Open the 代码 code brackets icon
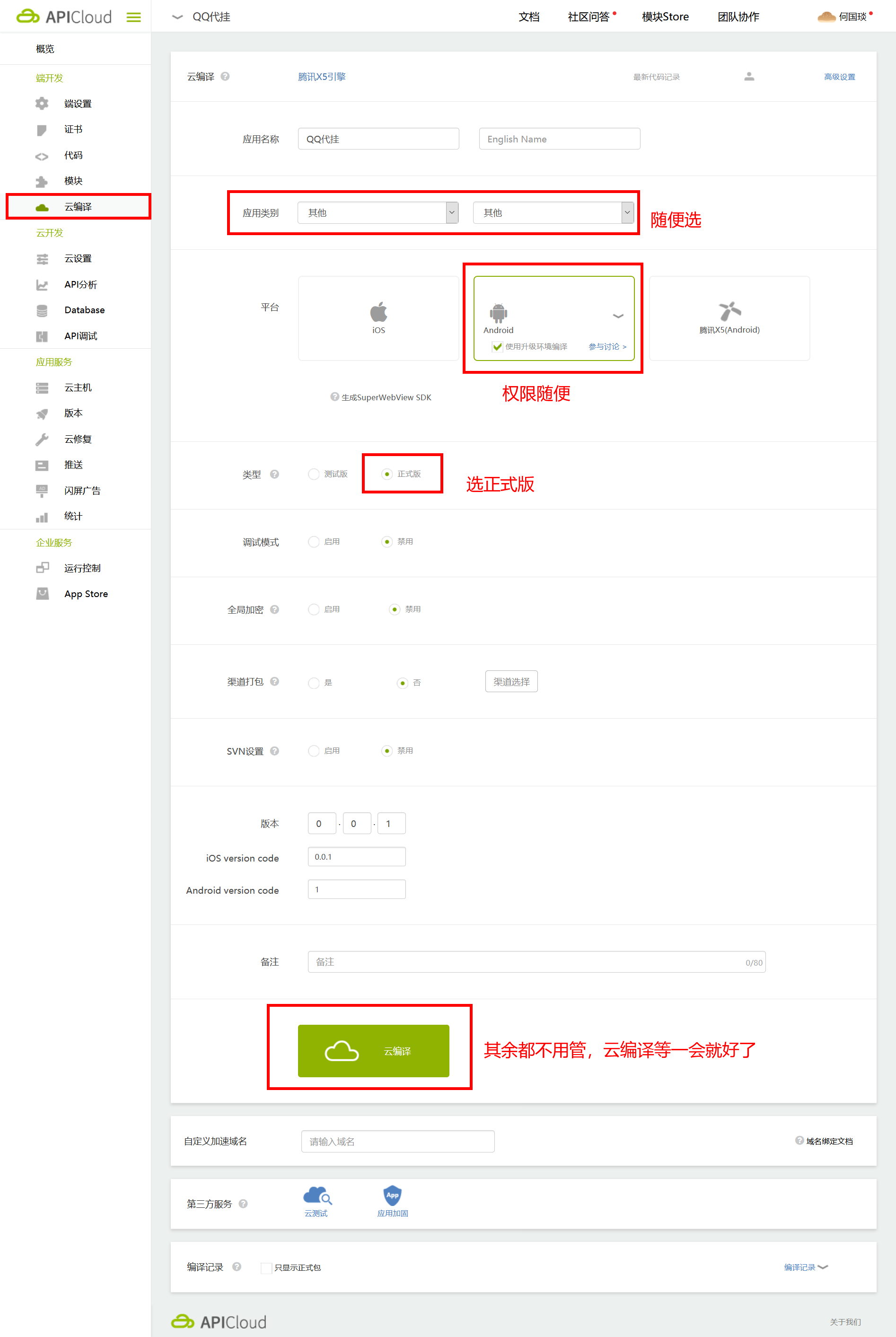This screenshot has height=1337, width=896. [x=42, y=156]
